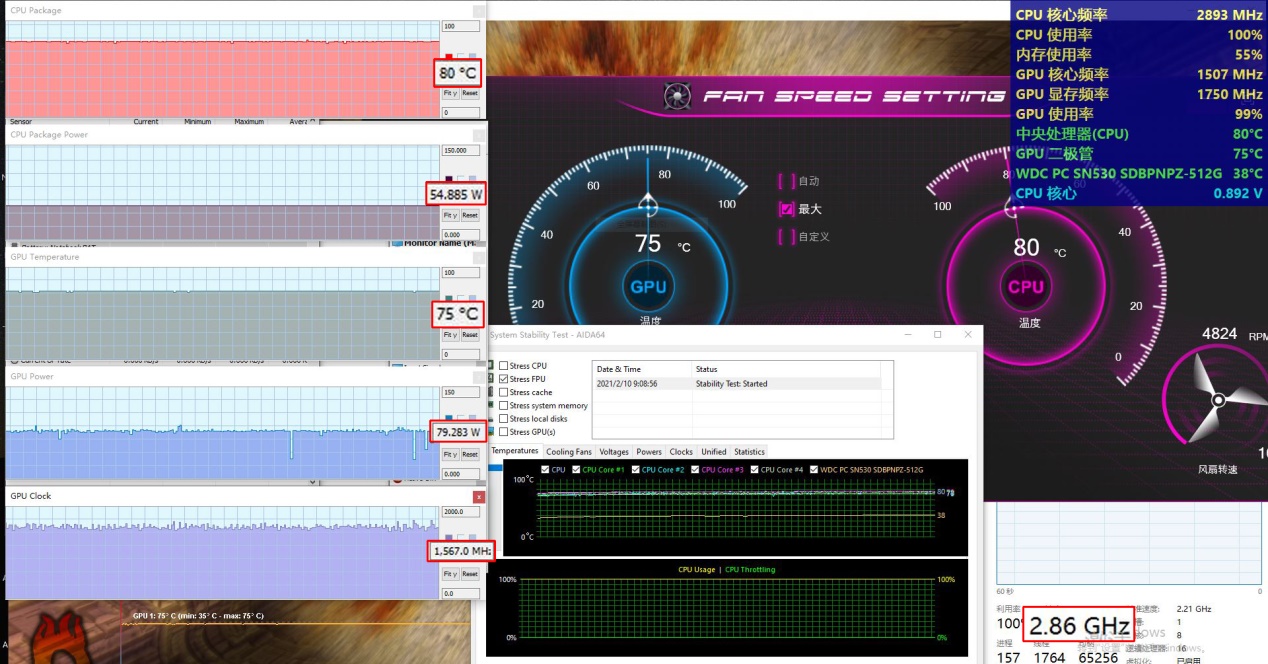Toggle the CPU Core #4 graph checkbox
1268x664 pixels.
(x=754, y=469)
